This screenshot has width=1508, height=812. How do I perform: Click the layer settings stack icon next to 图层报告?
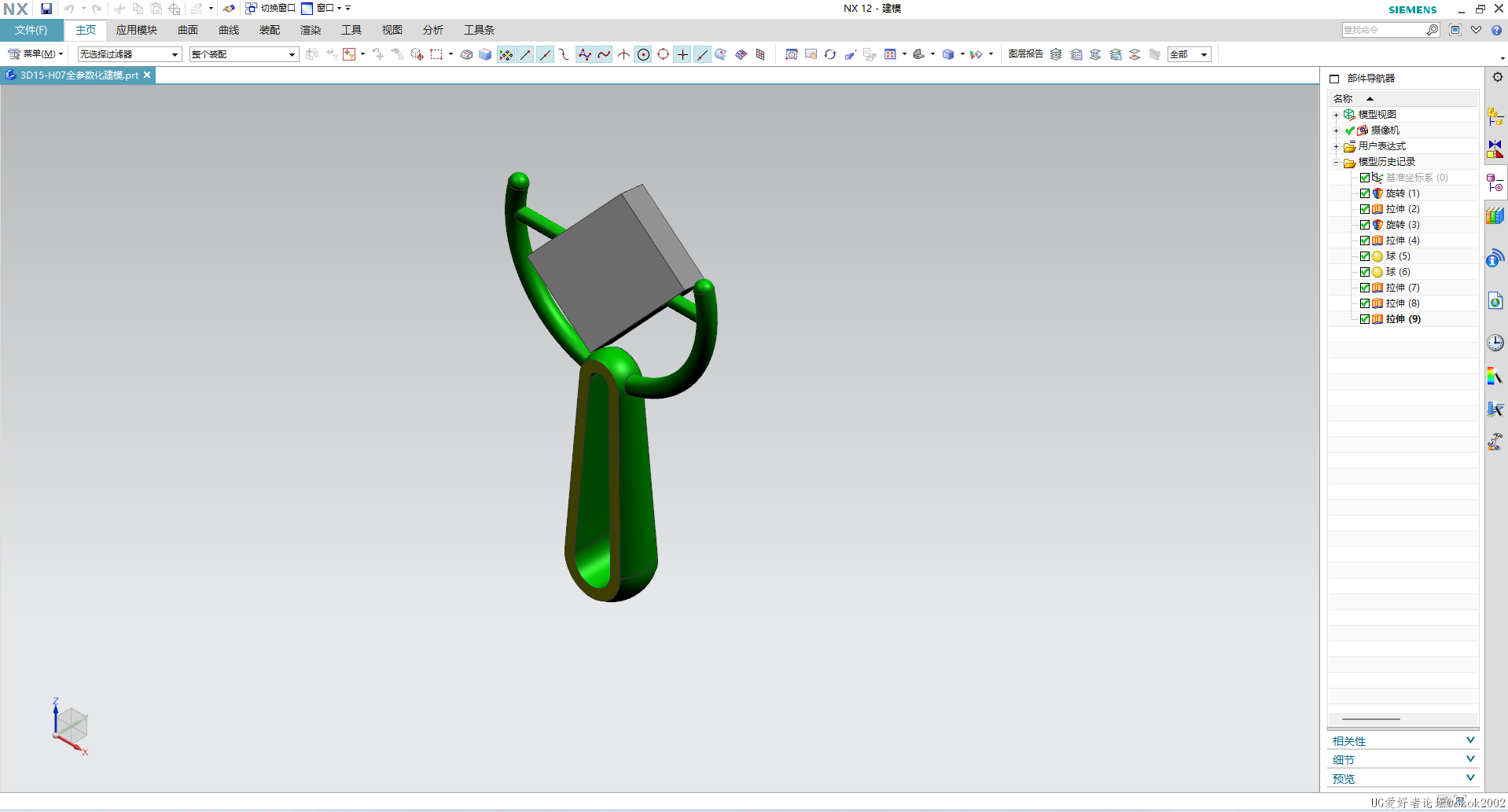click(1056, 54)
